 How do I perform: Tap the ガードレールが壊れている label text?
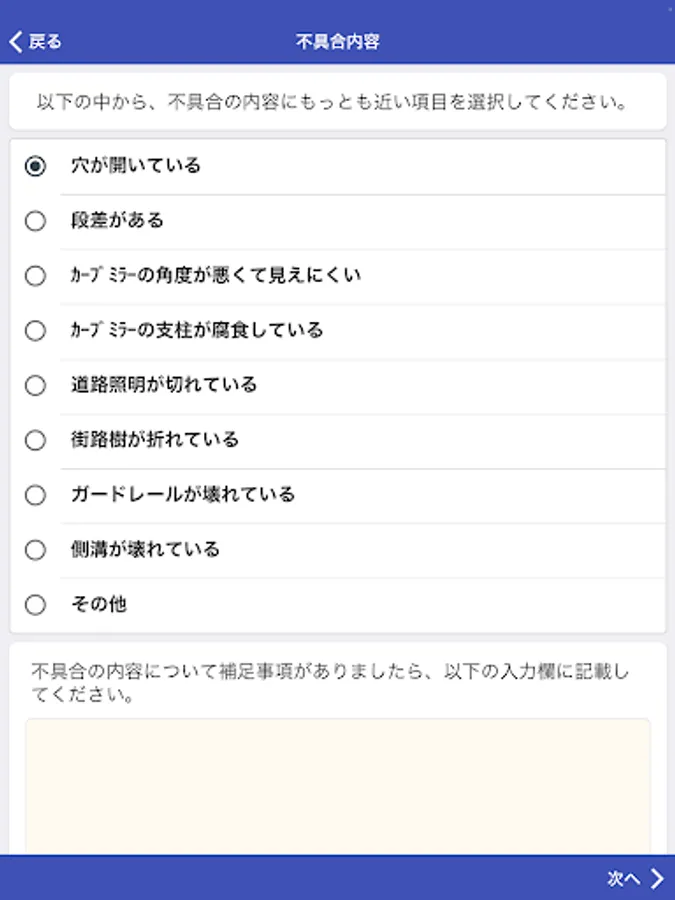pos(183,495)
